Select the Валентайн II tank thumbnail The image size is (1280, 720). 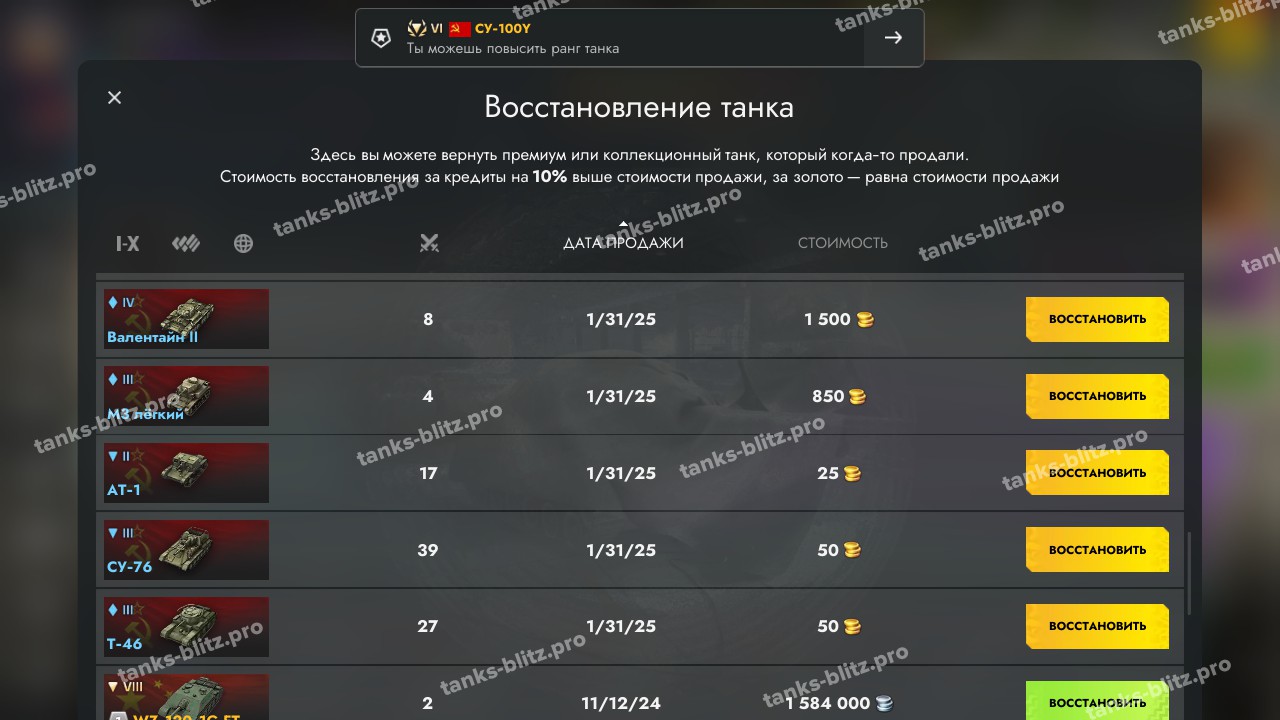(x=186, y=319)
